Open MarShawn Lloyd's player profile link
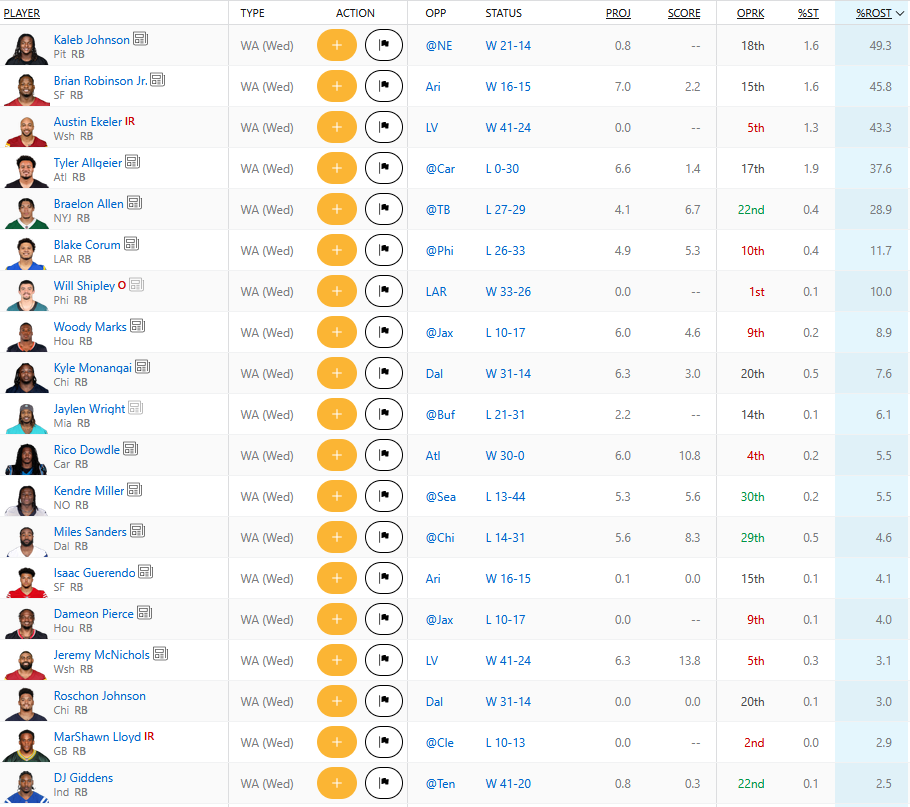This screenshot has height=807, width=910. pos(97,737)
